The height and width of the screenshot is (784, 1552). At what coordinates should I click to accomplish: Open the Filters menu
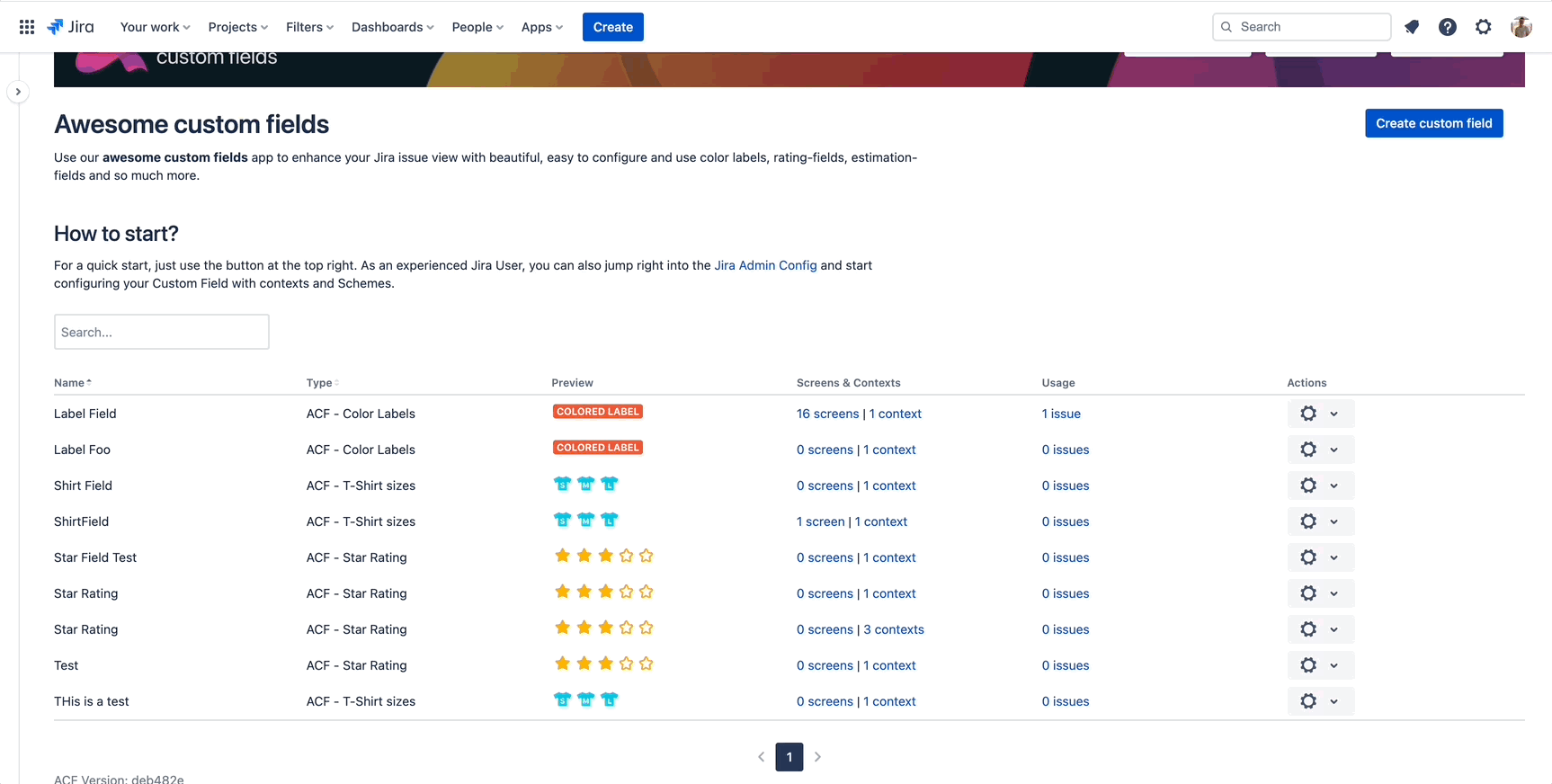[310, 27]
